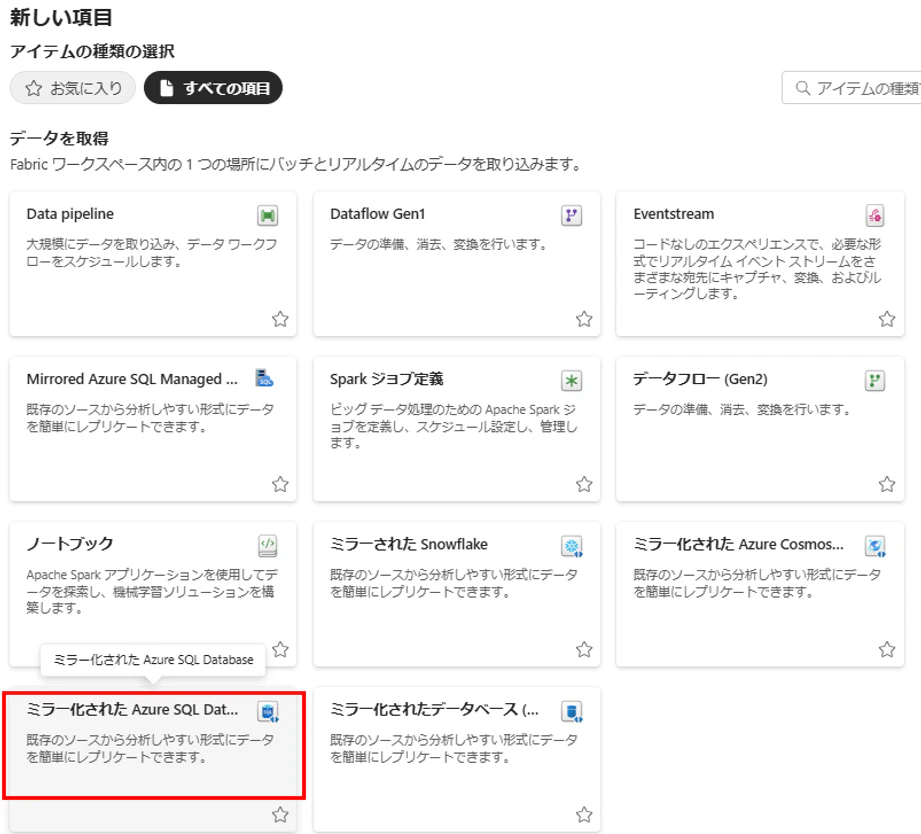
Task: Click the search magnifier icon
Action: [x=802, y=88]
